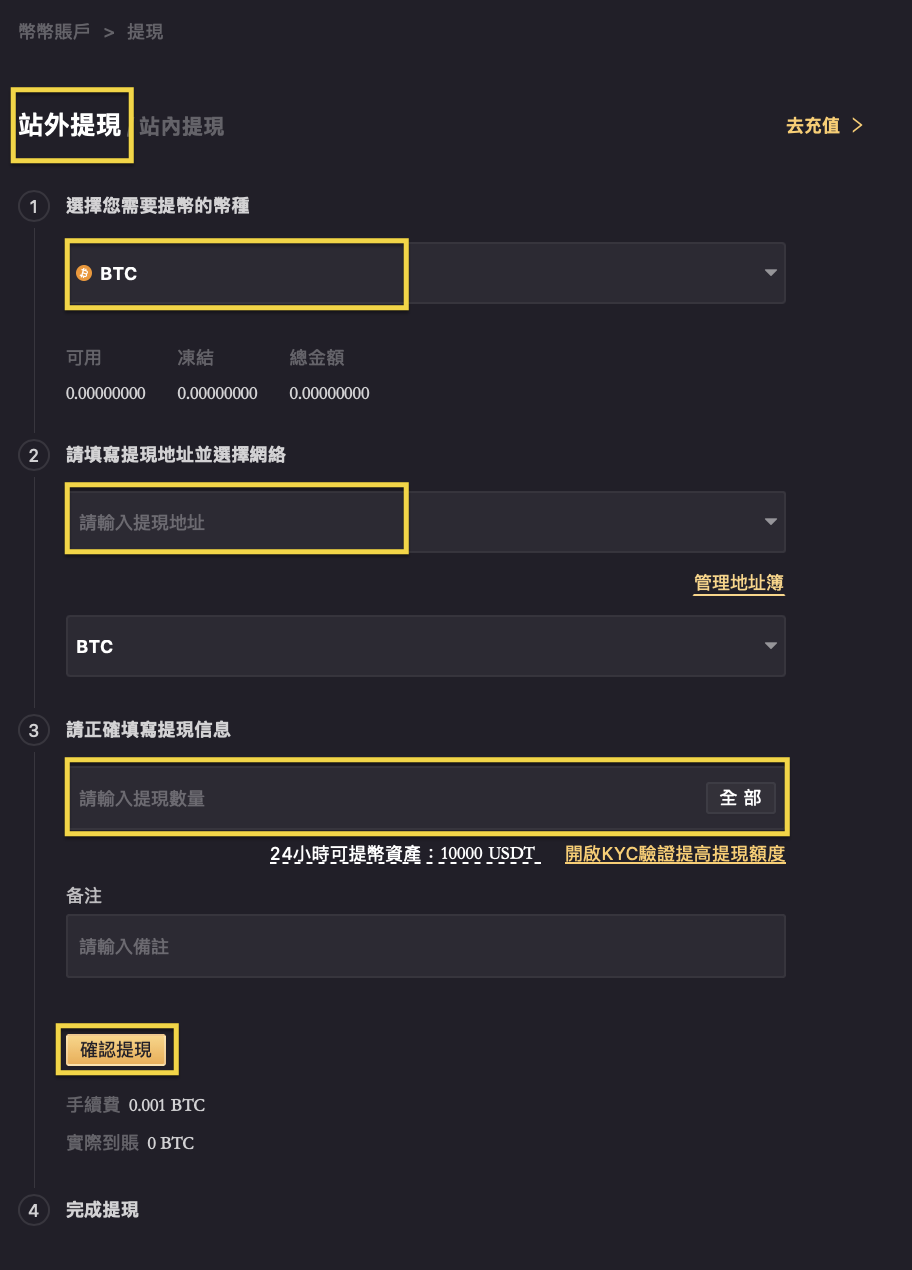The width and height of the screenshot is (912, 1270).
Task: Click the step 1 circle number icon
Action: pyautogui.click(x=33, y=207)
